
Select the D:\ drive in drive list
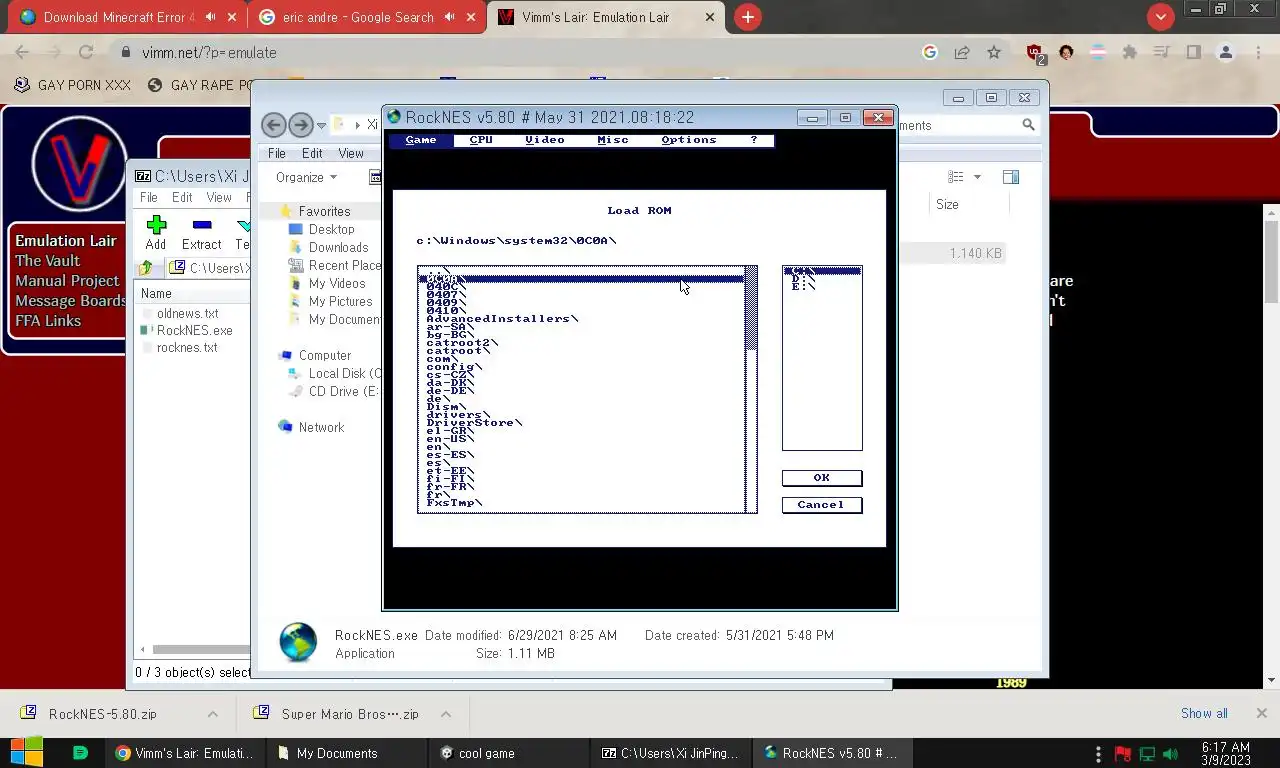(x=803, y=279)
